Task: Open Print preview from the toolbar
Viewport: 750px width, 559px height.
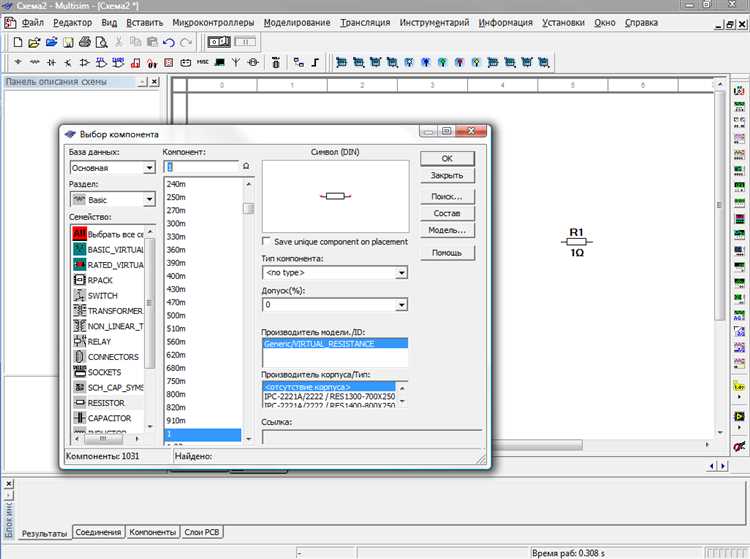Action: pos(101,42)
